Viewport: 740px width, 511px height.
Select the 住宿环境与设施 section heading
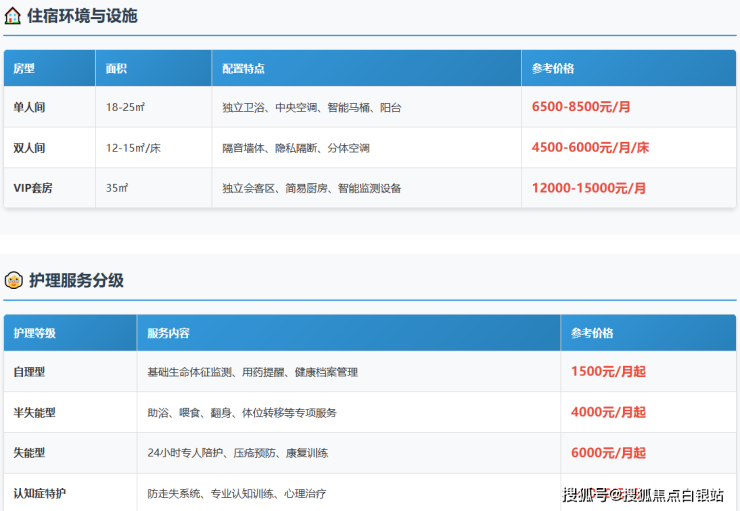pyautogui.click(x=82, y=17)
